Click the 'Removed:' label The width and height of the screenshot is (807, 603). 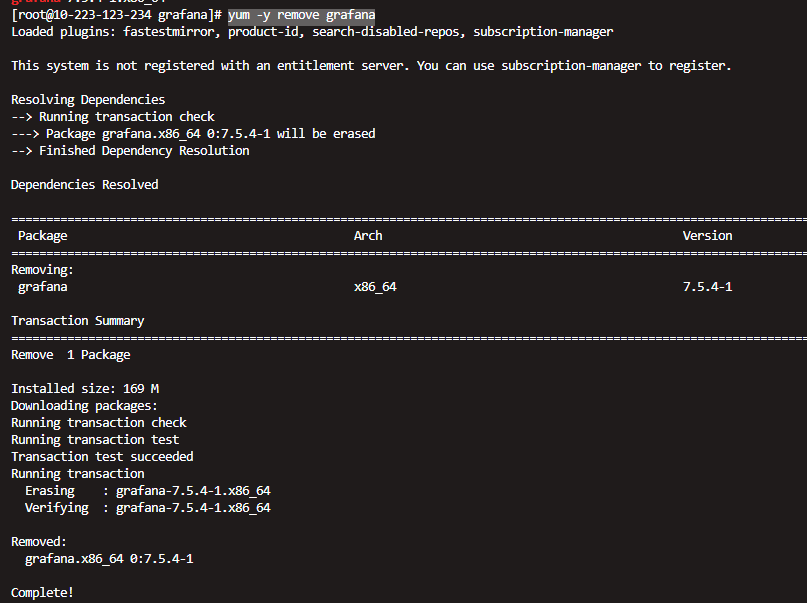point(39,541)
